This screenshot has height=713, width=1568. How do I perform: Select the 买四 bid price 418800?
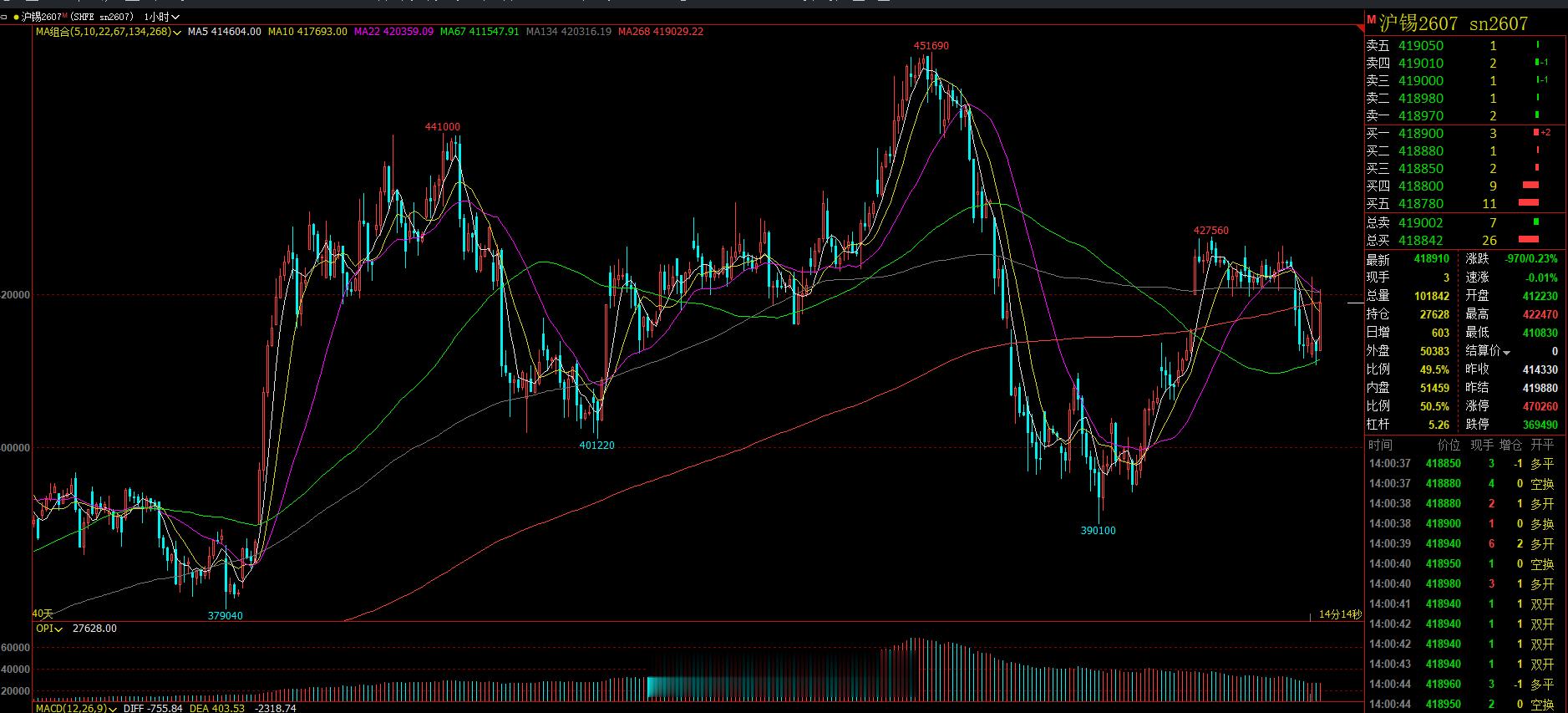click(x=1420, y=186)
